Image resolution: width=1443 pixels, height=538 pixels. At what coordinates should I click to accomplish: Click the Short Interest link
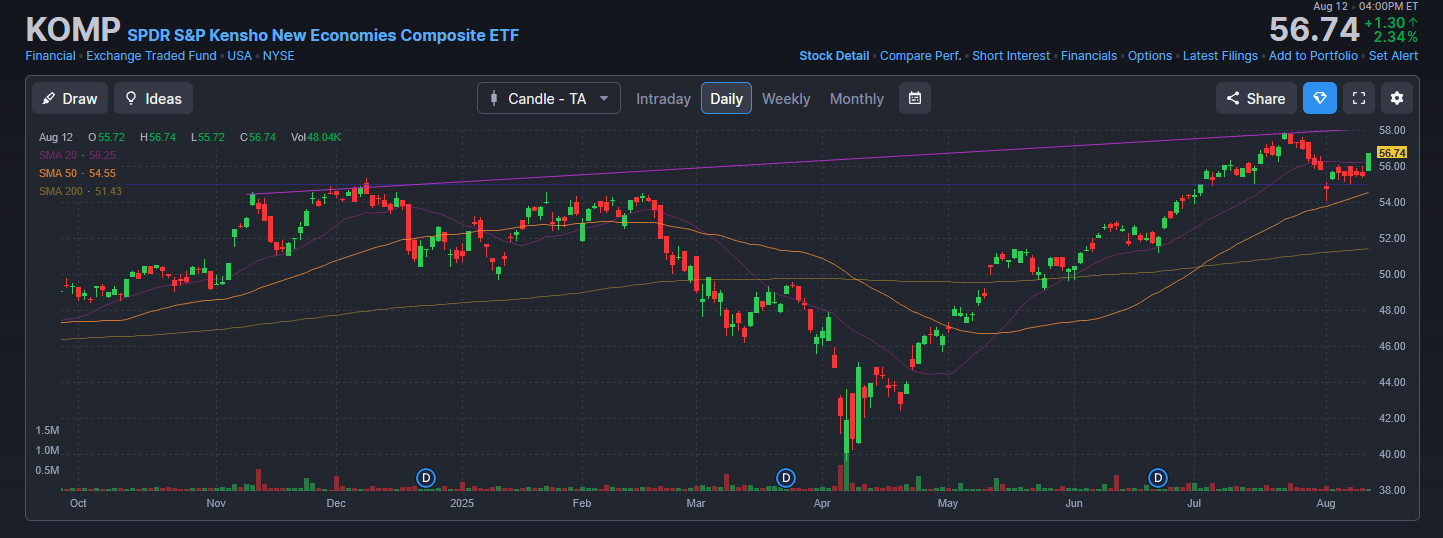[x=1011, y=56]
